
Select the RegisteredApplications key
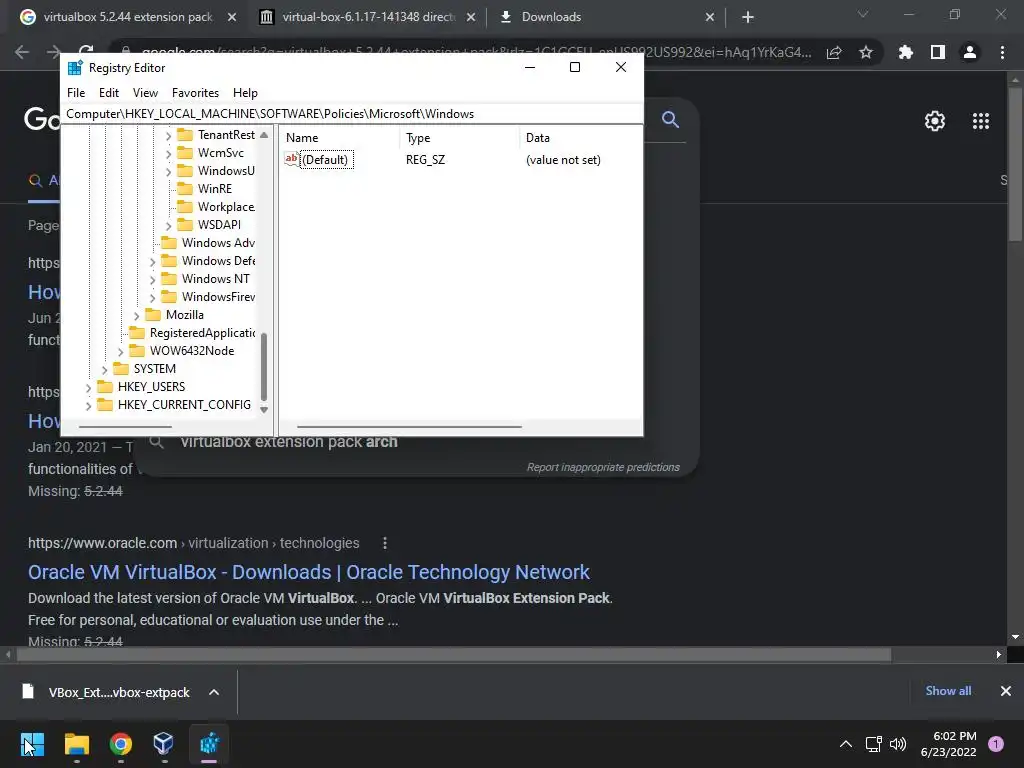[x=202, y=333]
